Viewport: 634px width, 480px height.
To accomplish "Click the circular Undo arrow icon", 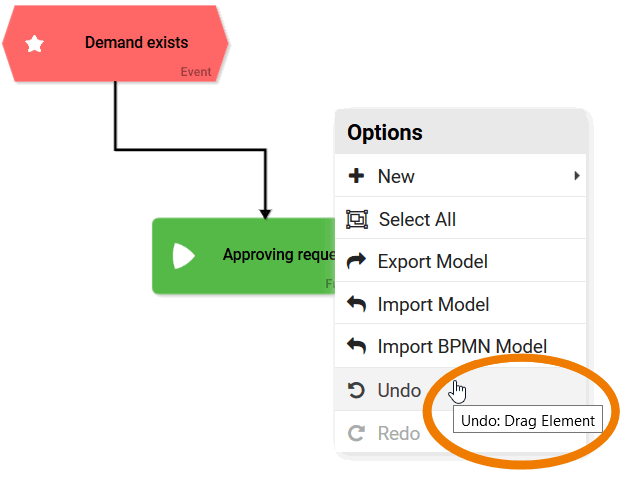I will click(356, 390).
